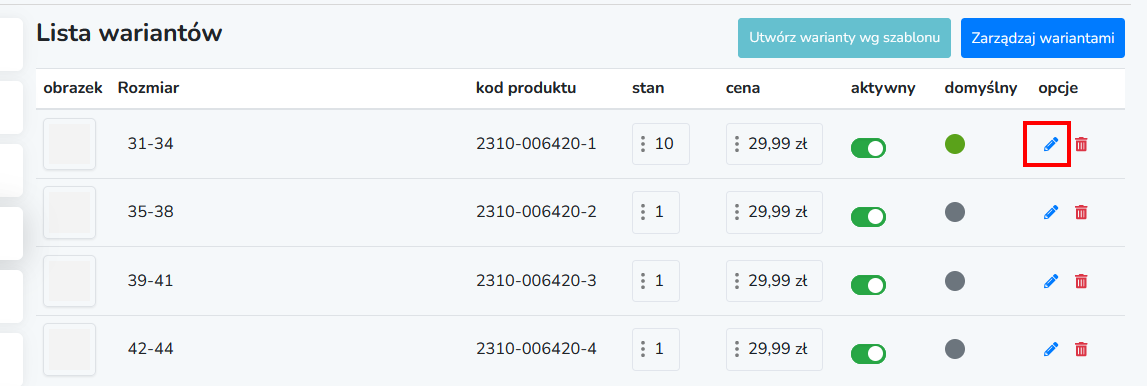Viewport: 1147px width, 386px height.
Task: Open image placeholder for variant 42-44
Action: tap(69, 349)
